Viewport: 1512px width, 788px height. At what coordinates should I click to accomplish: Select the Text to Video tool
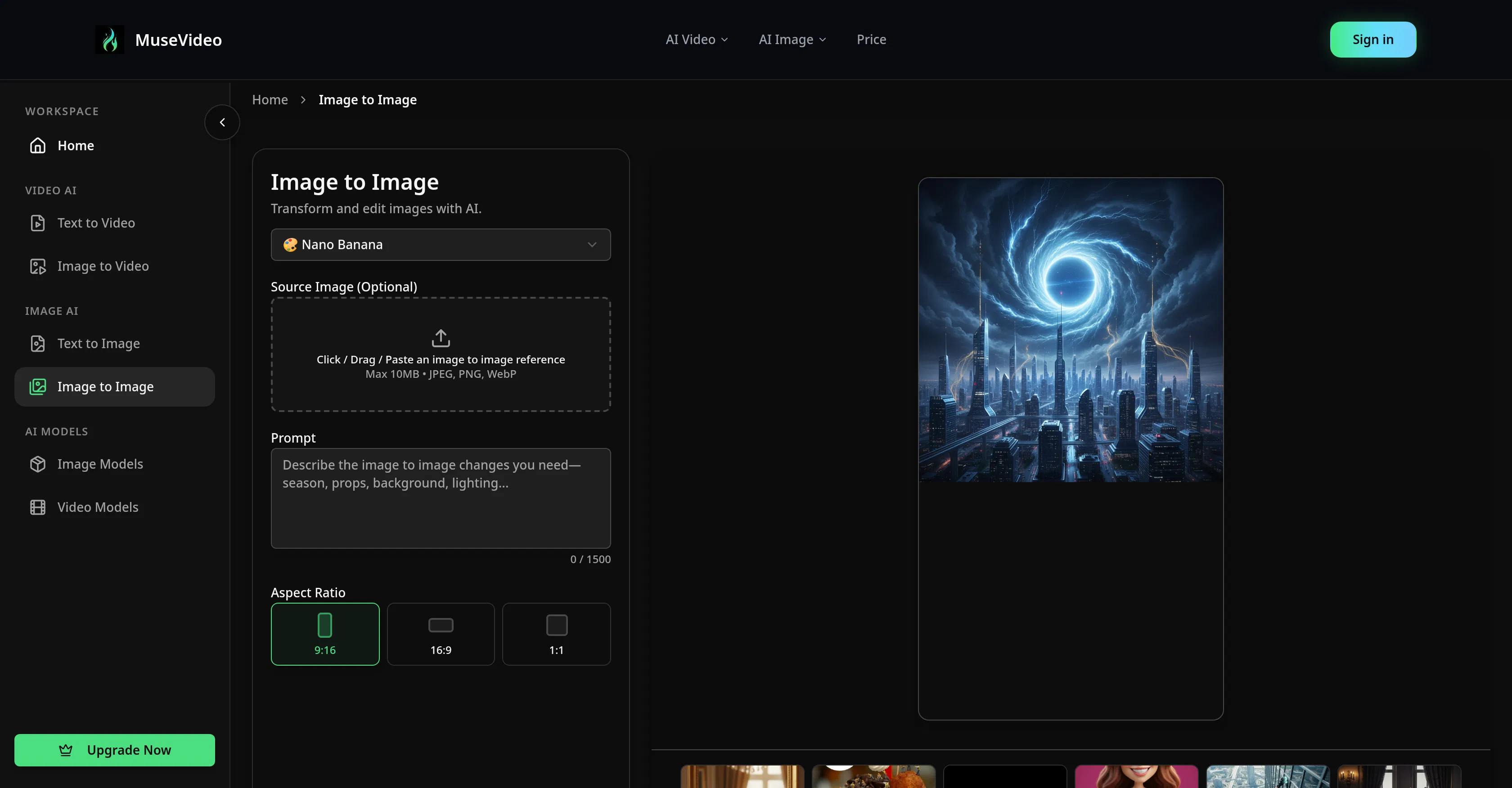96,223
